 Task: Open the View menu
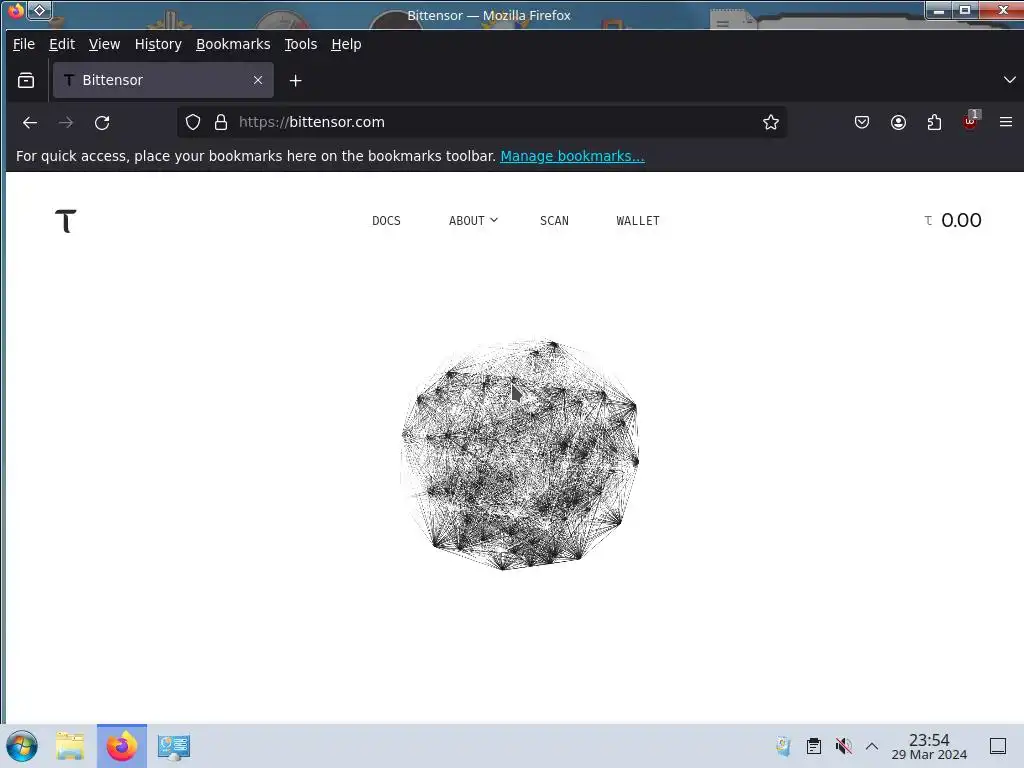coord(104,44)
